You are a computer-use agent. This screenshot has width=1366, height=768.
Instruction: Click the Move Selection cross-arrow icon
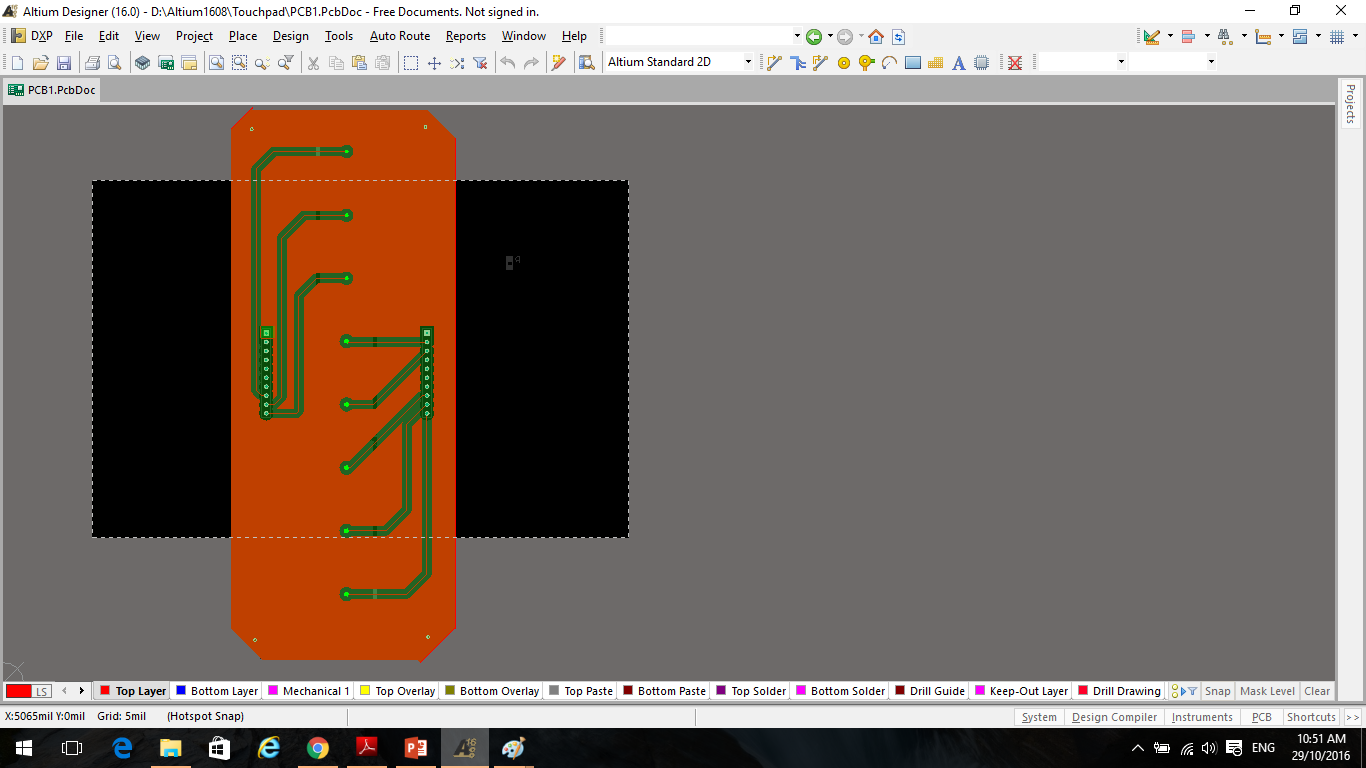[434, 63]
